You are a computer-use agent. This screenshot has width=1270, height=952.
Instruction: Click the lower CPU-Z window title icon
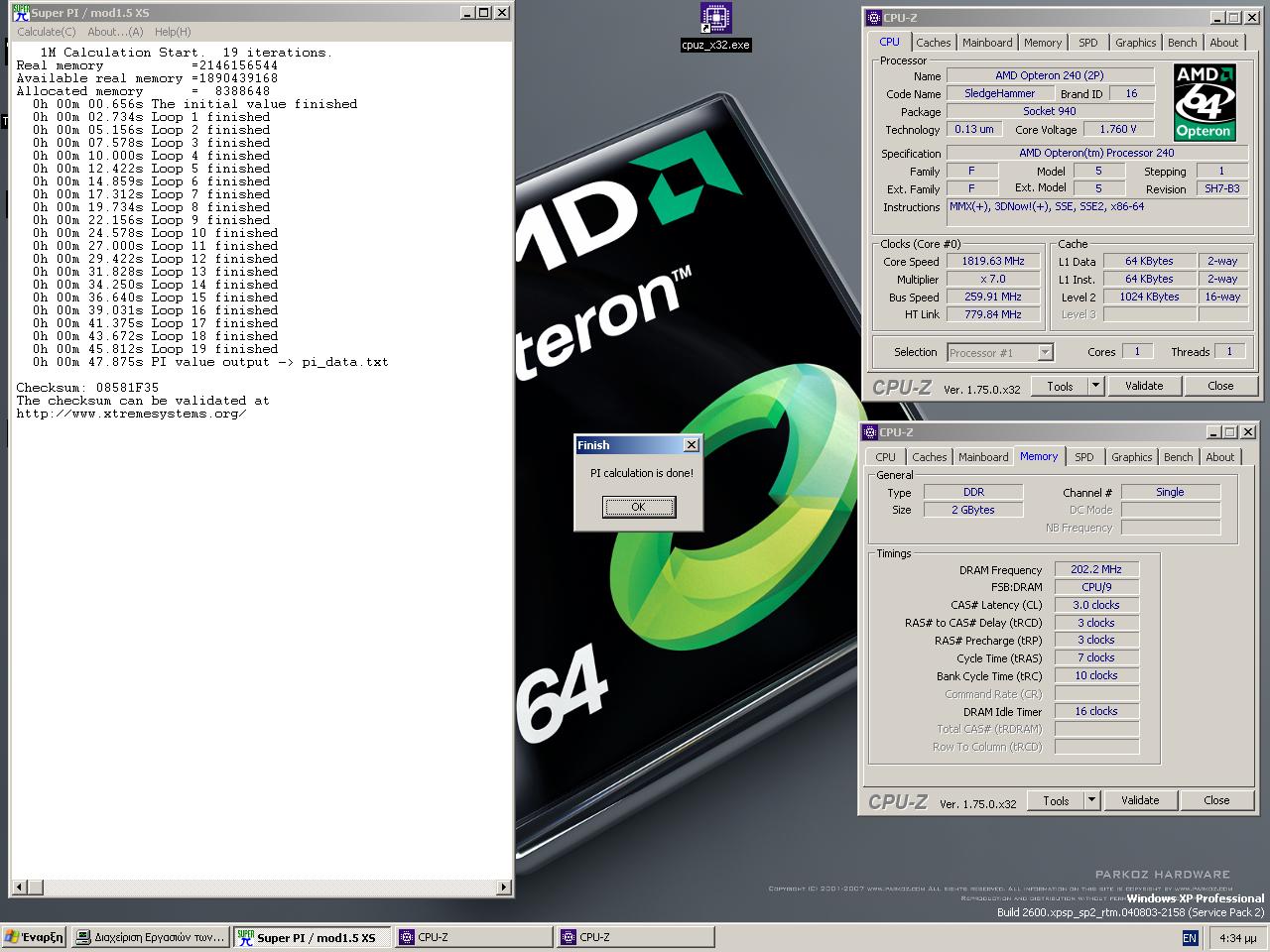[870, 432]
